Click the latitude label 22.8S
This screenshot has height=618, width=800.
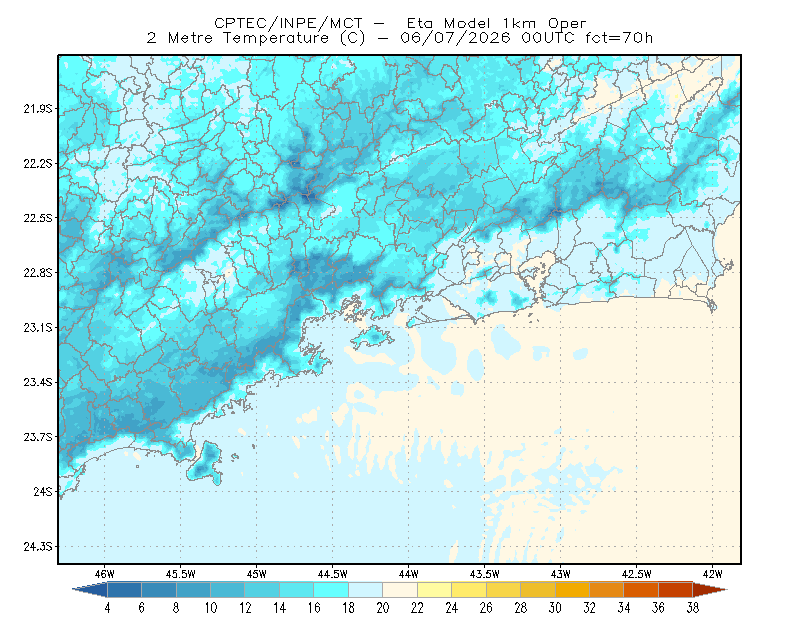pos(38,273)
